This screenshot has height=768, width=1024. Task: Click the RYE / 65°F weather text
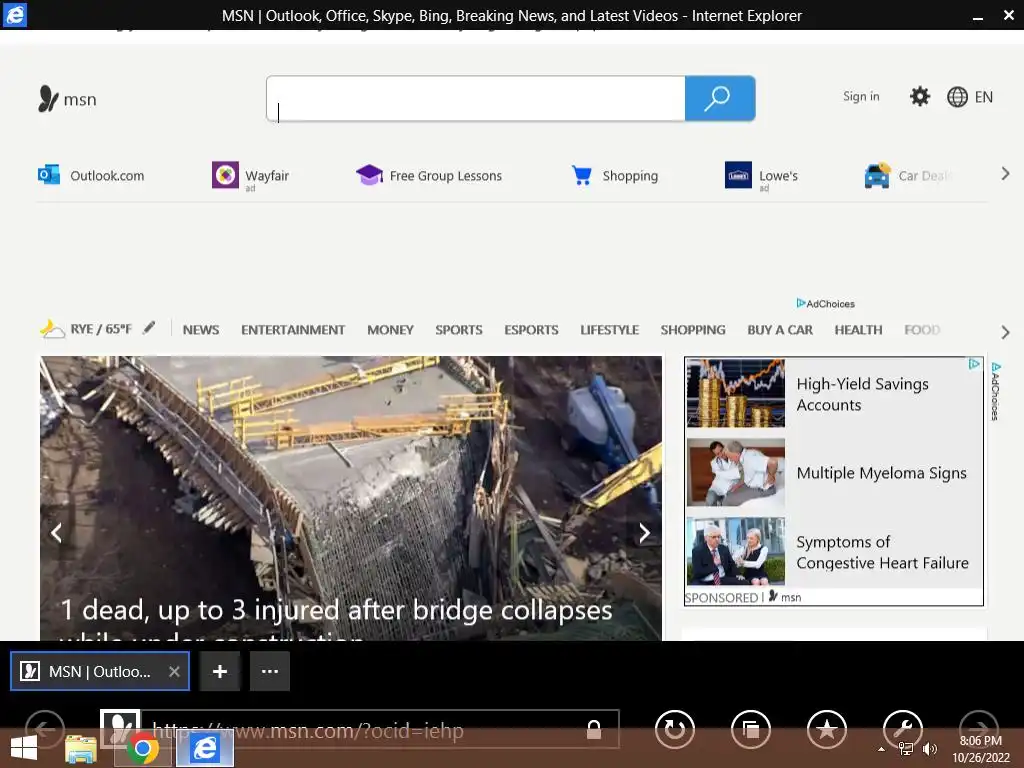coord(101,328)
